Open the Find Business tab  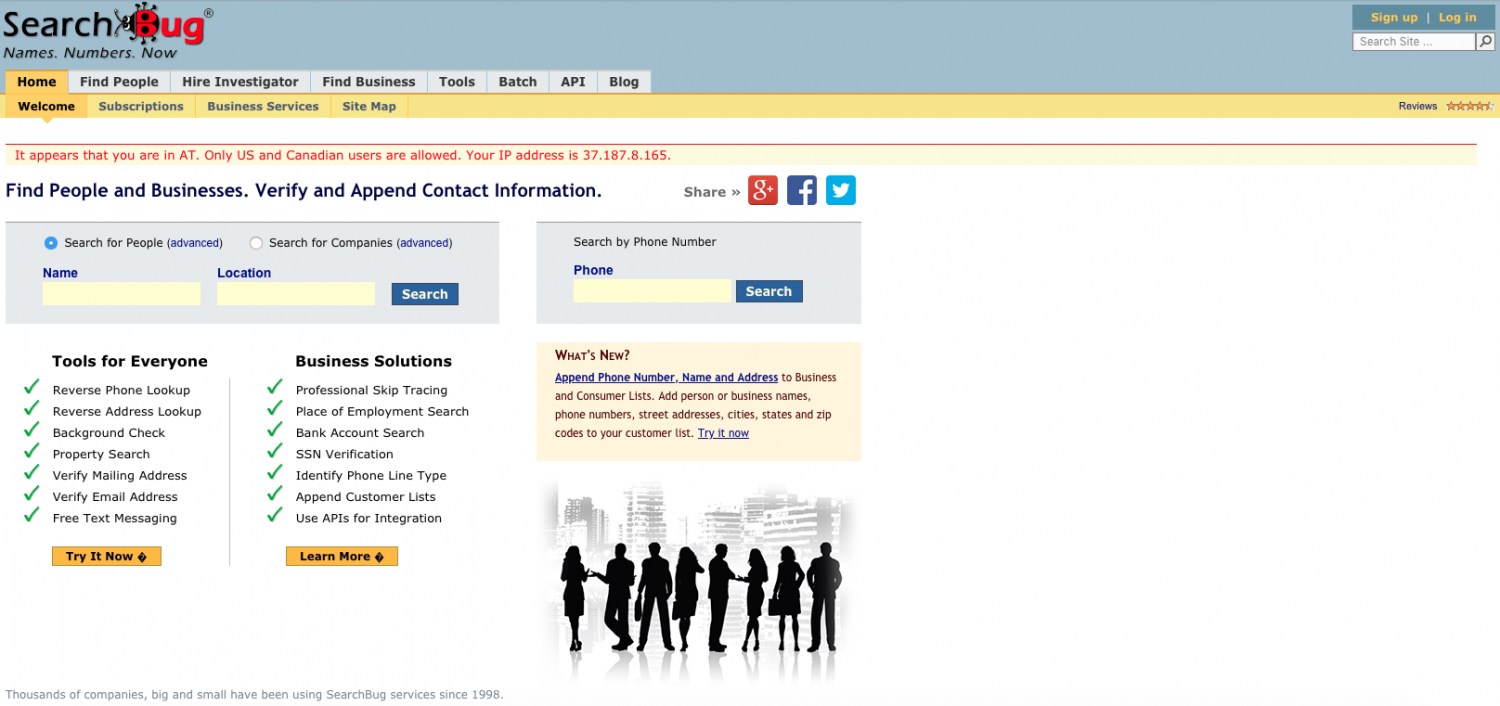click(369, 82)
